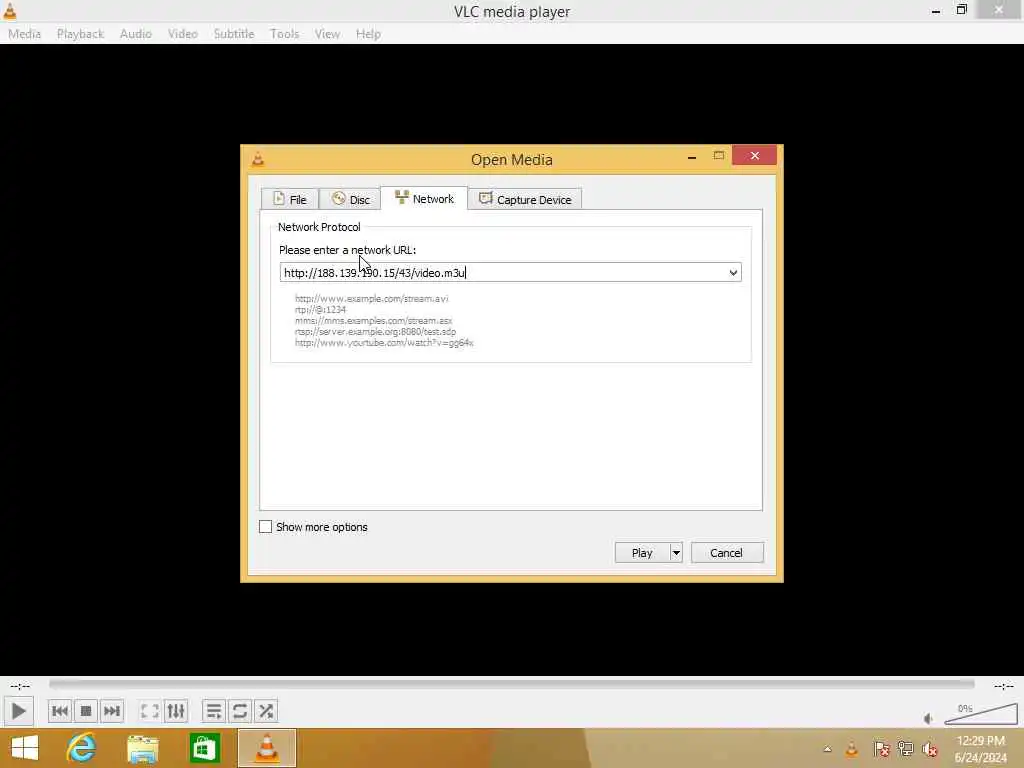Click elapsed time label left of seek bar
1024x768 pixels.
(20, 686)
